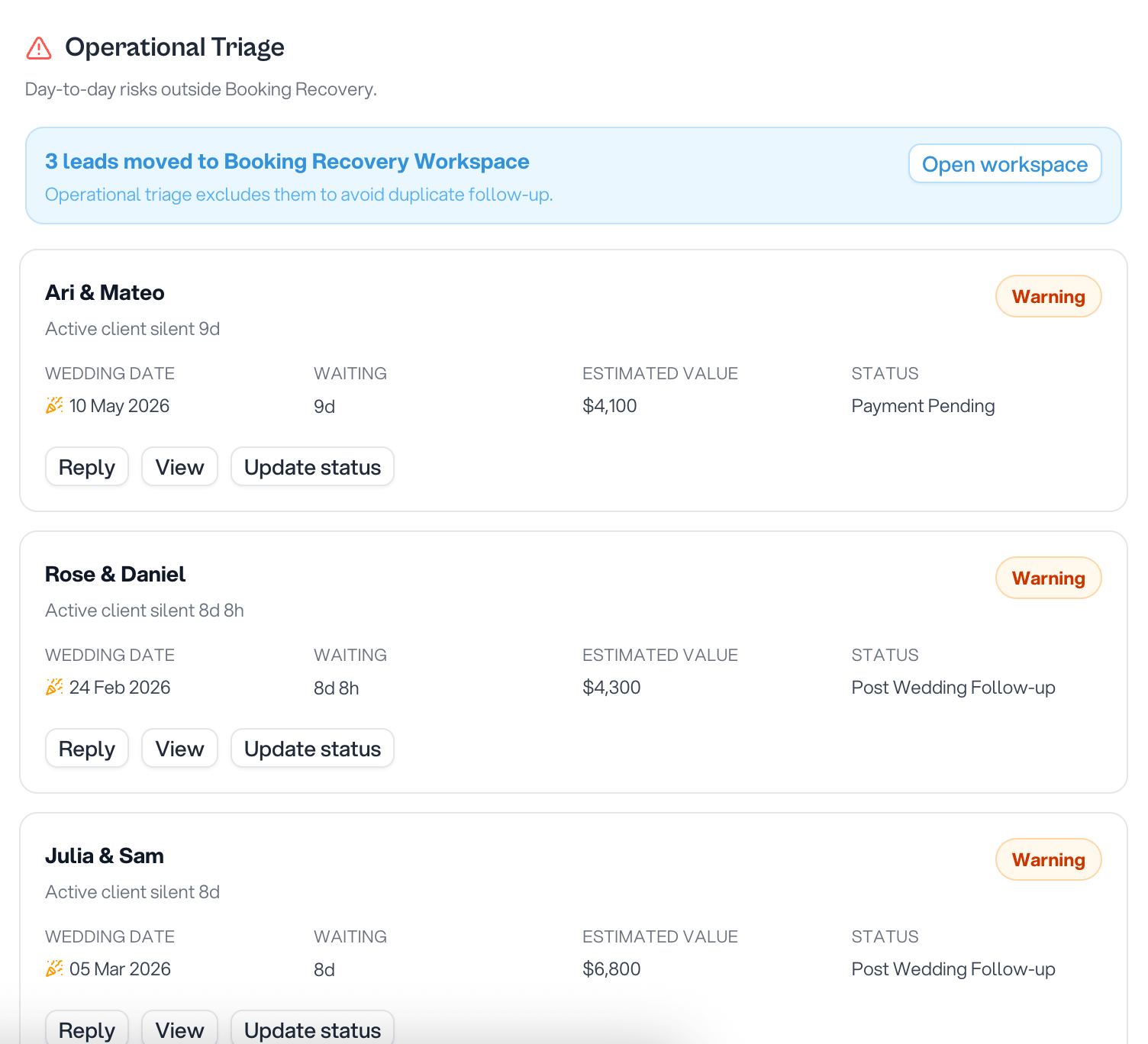
Task: Reply to Rose & Daniel
Action: click(86, 748)
